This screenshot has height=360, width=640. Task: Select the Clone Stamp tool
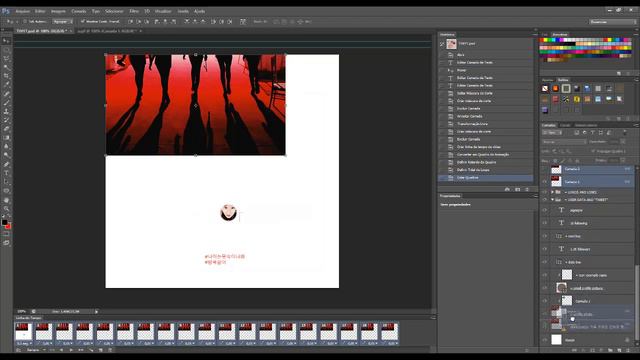(6, 111)
